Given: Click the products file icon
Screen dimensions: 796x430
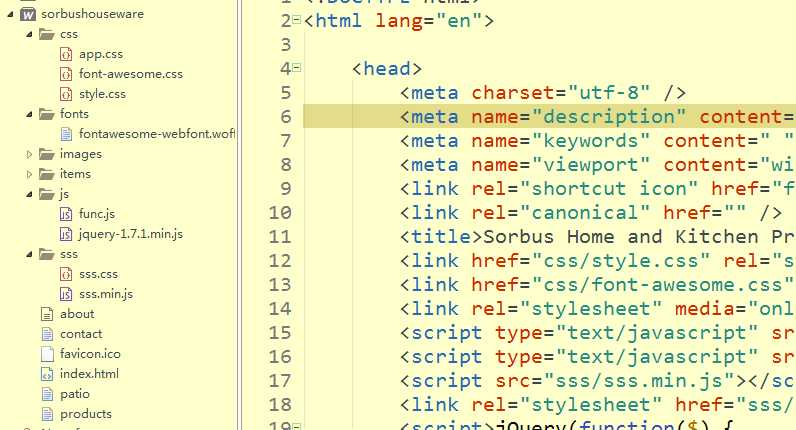Looking at the screenshot, I should pos(47,414).
